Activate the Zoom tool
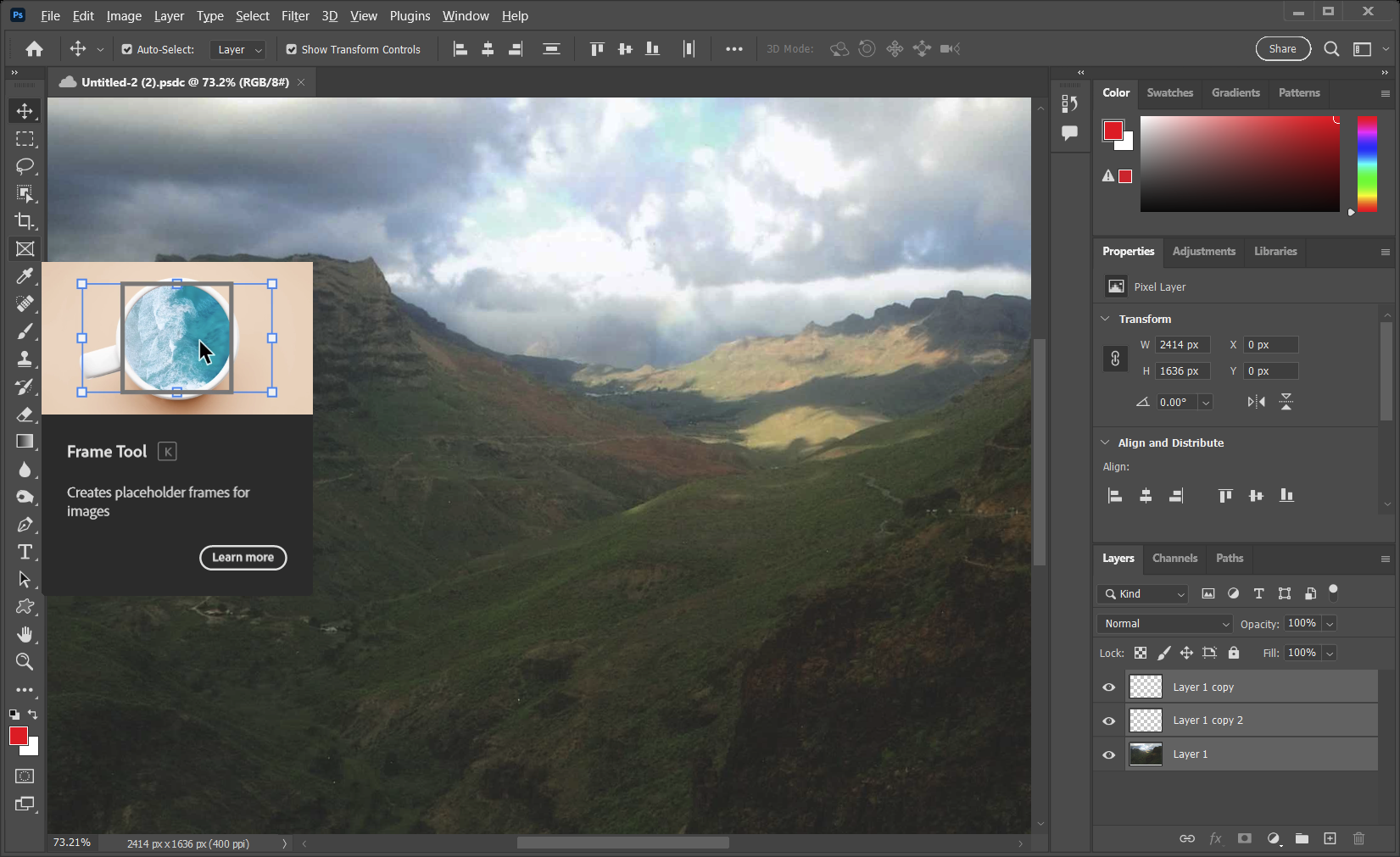Screen dimensions: 1400x857 pyautogui.click(x=25, y=662)
